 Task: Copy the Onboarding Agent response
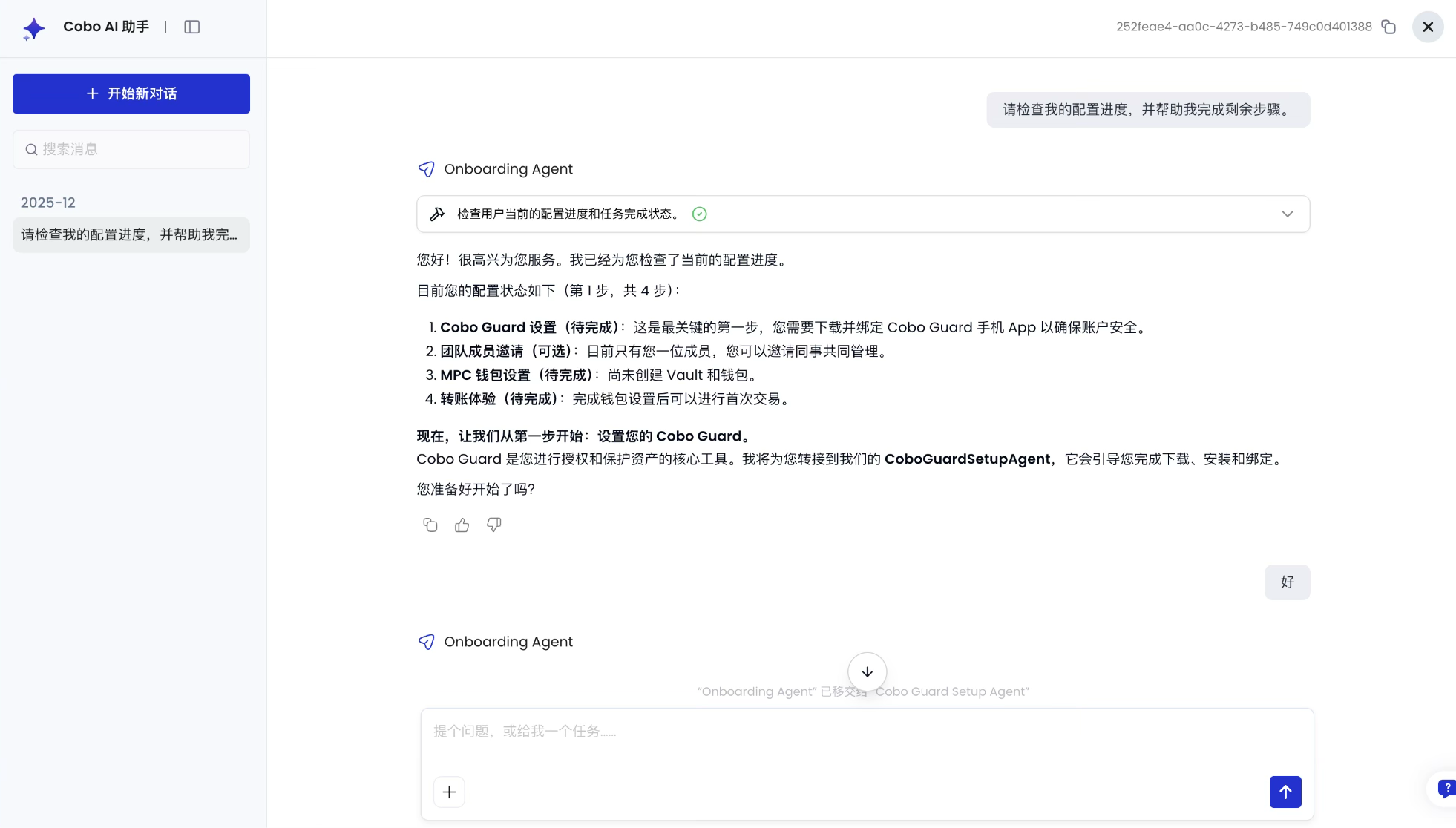430,525
